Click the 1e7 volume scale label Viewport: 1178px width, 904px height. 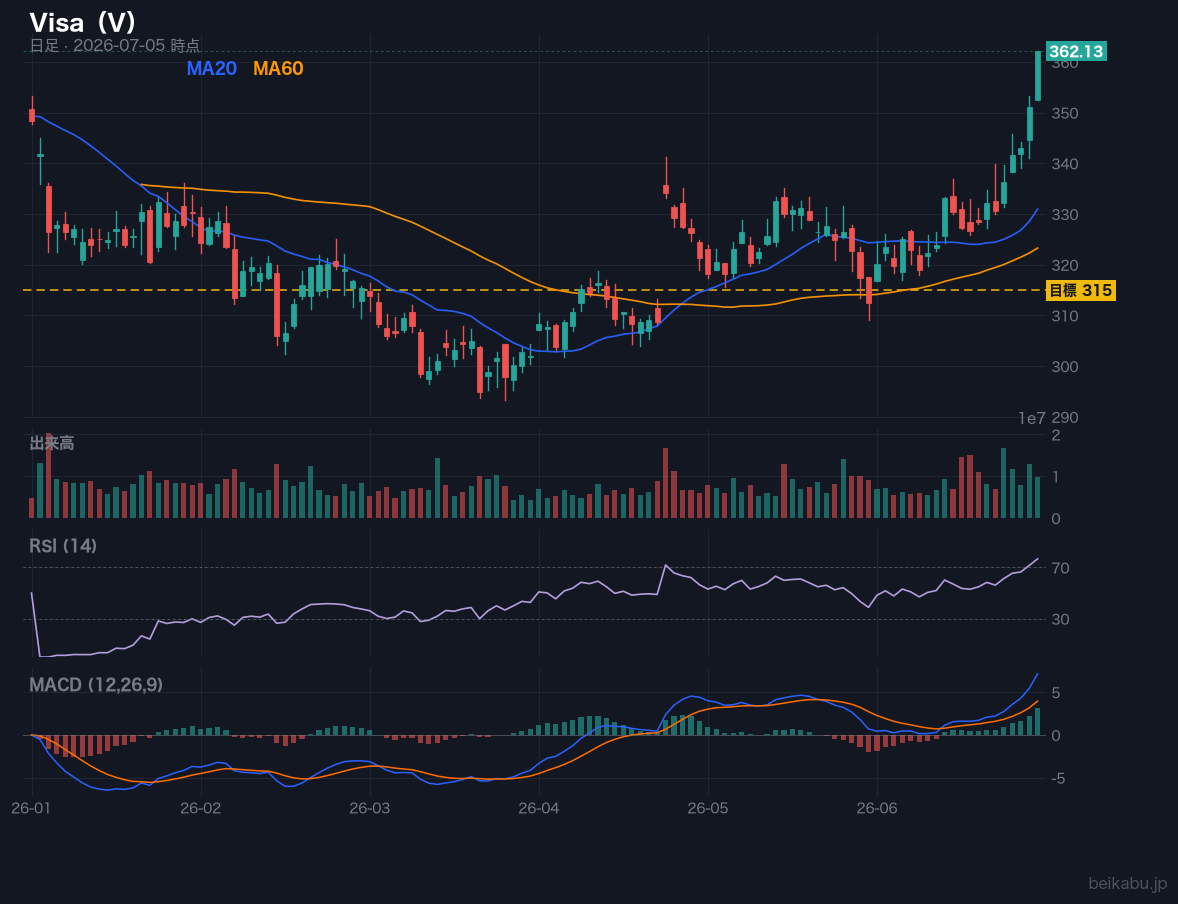1032,418
